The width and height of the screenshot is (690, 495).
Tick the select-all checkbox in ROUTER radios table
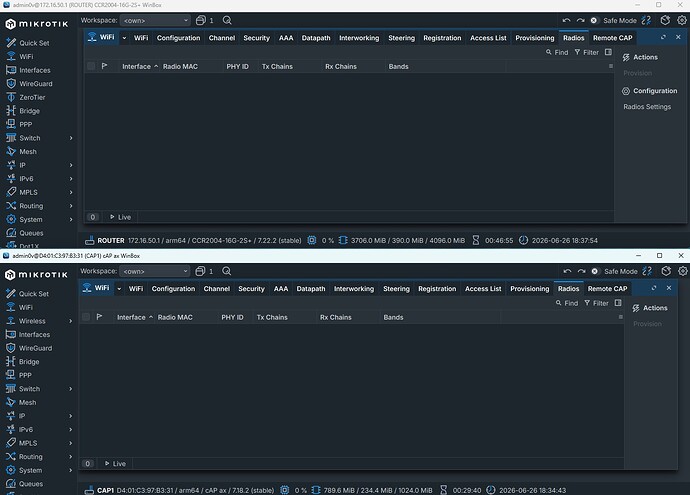pyautogui.click(x=91, y=66)
